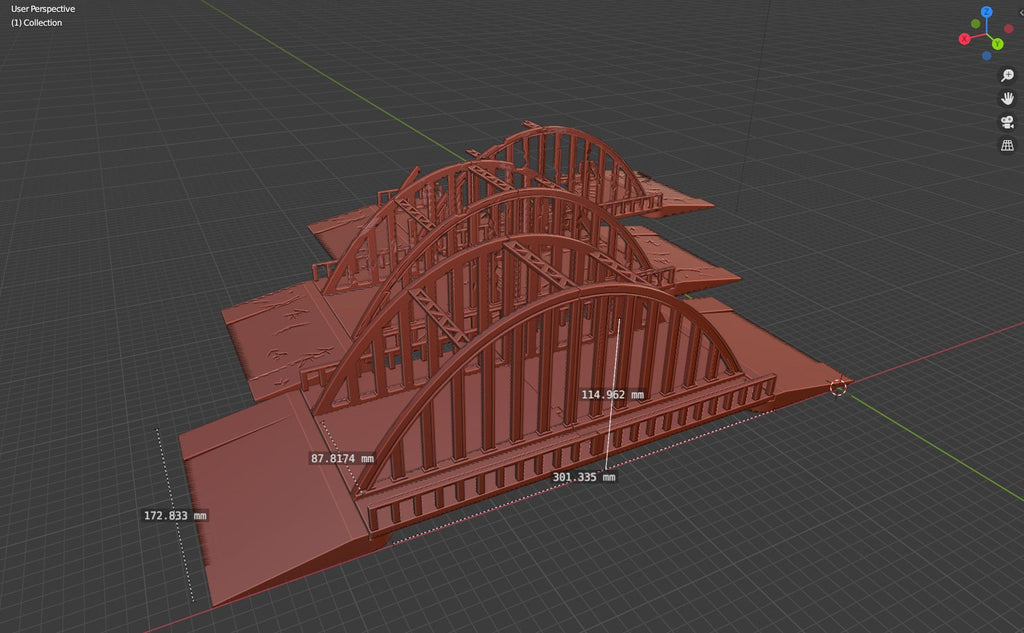1024x633 pixels.
Task: Toggle perspective/orthographic grid icon
Action: [x=1007, y=145]
